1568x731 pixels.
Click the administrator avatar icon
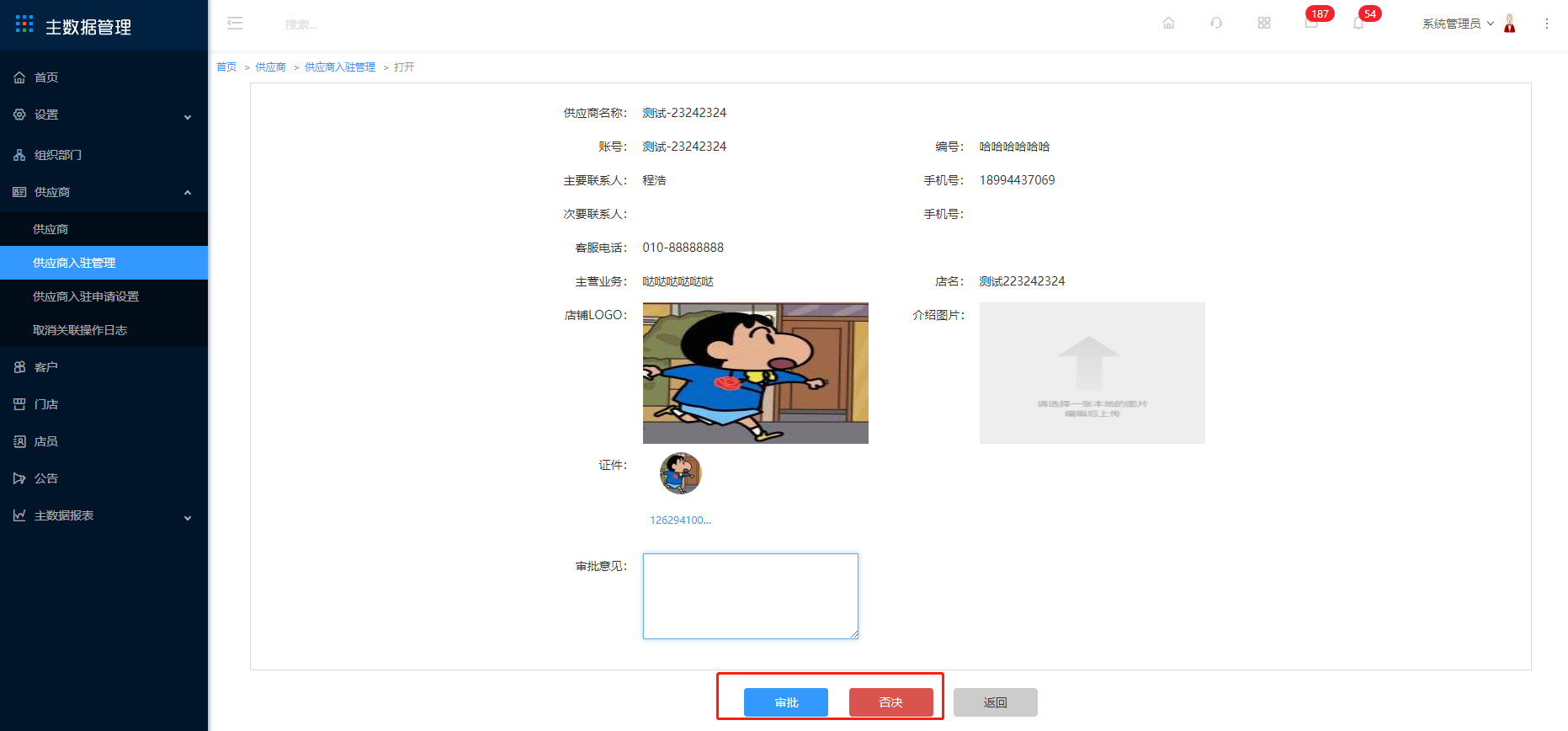pos(1510,24)
